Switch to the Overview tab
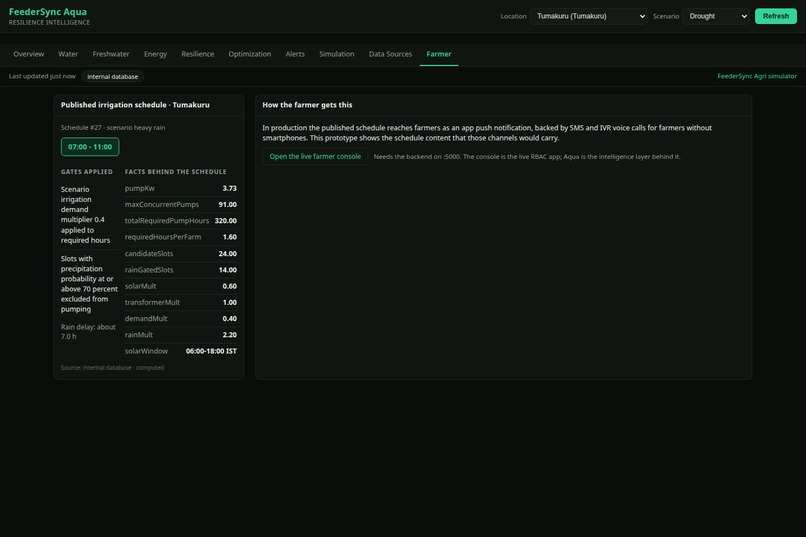806x537 pixels. coord(29,54)
